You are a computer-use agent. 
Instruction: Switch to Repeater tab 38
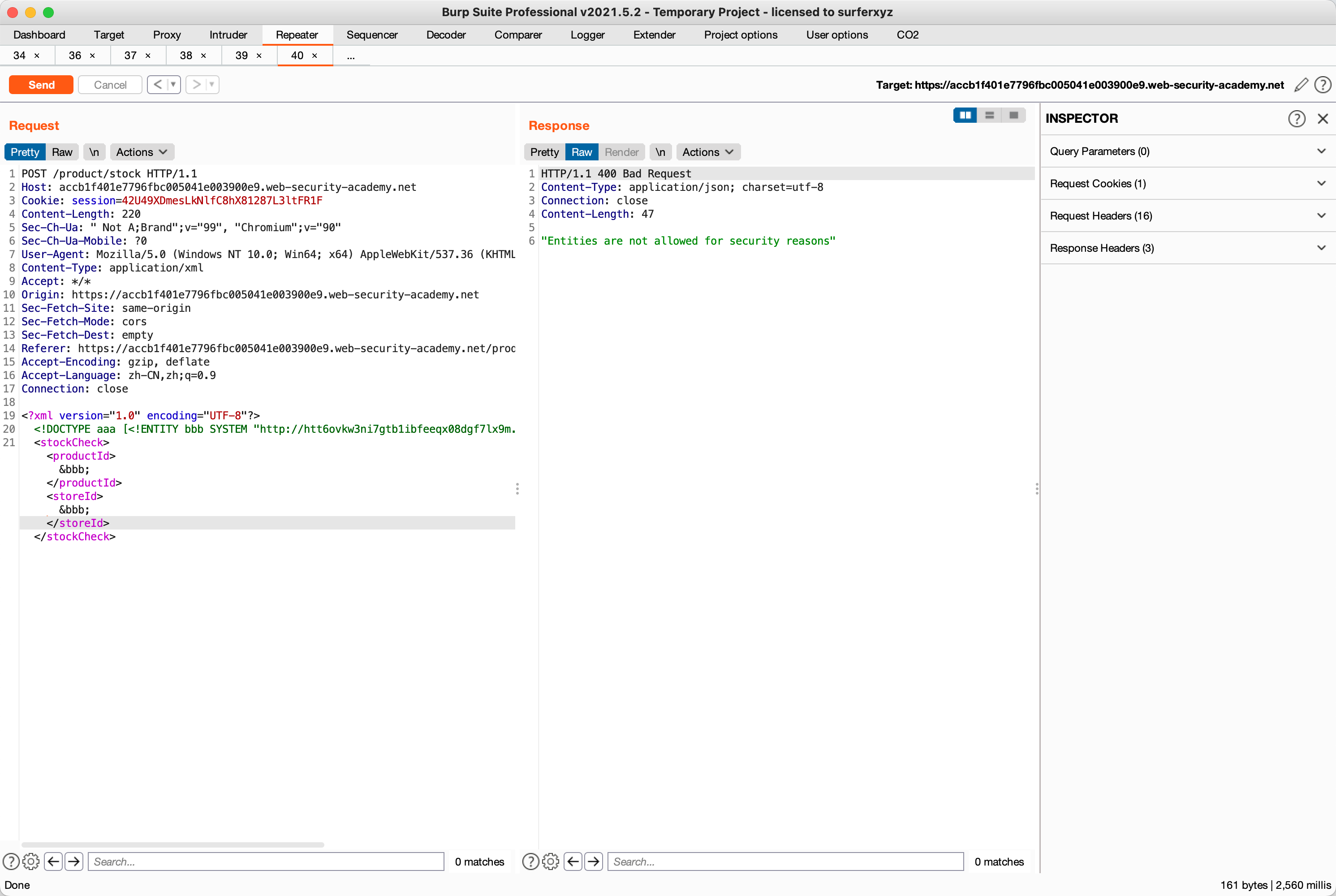(x=186, y=56)
